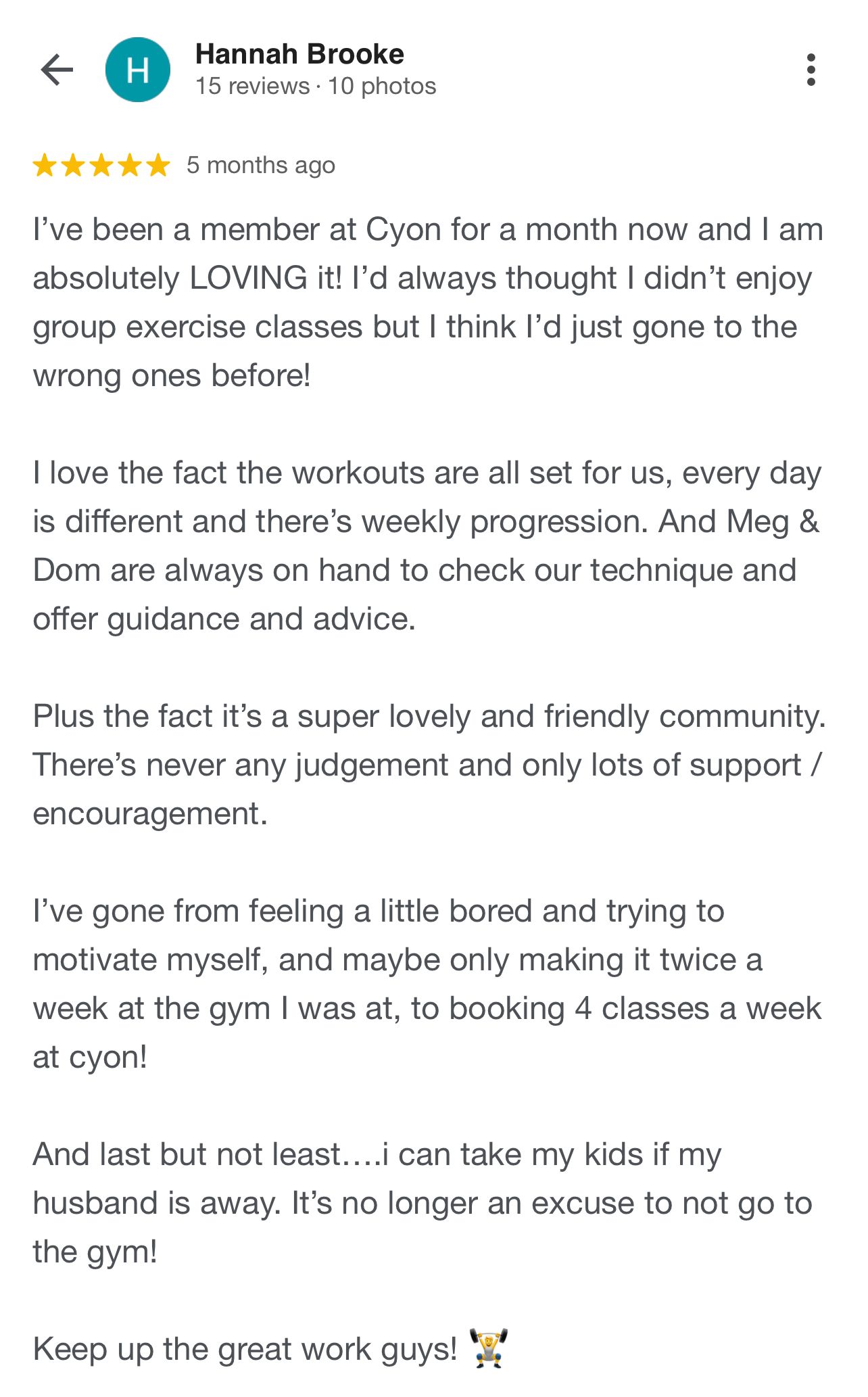The height and width of the screenshot is (1397, 868).
Task: Tap the "5 months ago" timestamp
Action: click(x=261, y=165)
